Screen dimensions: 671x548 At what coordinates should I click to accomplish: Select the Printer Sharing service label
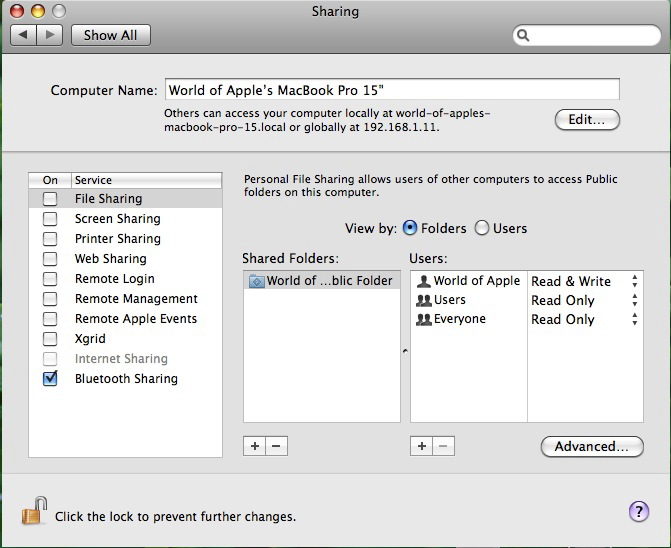pos(118,239)
